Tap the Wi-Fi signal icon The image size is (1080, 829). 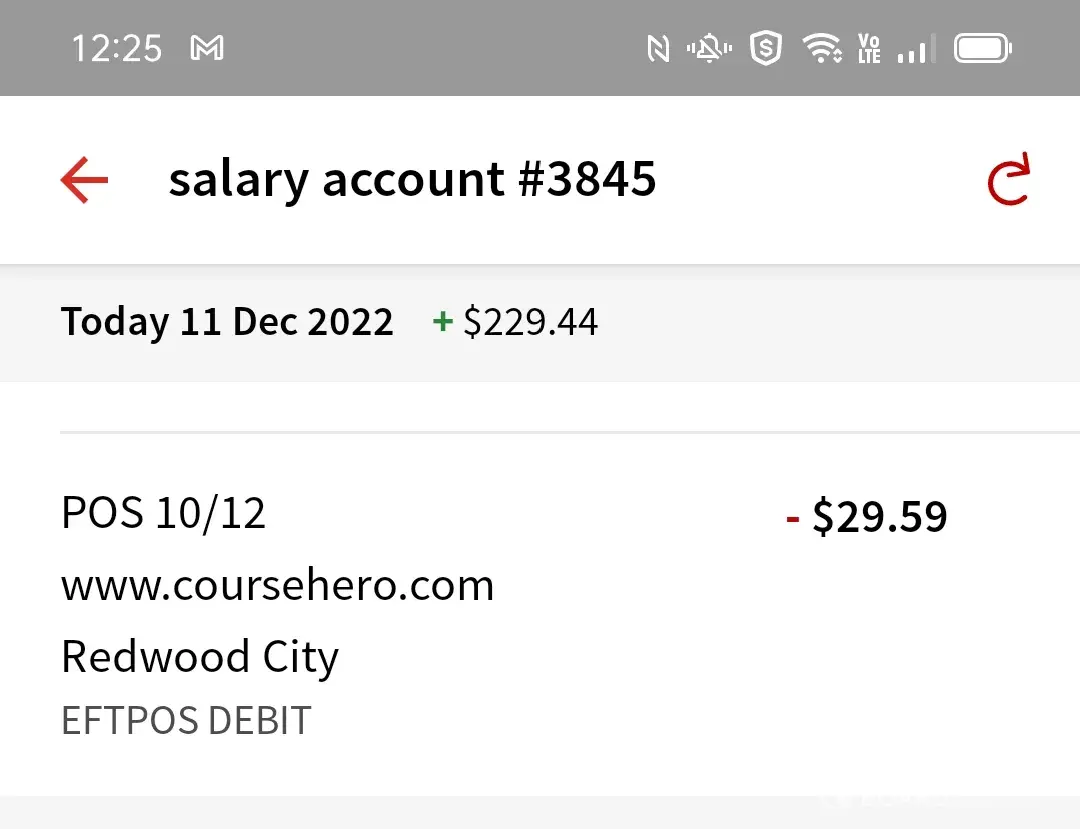tap(822, 48)
